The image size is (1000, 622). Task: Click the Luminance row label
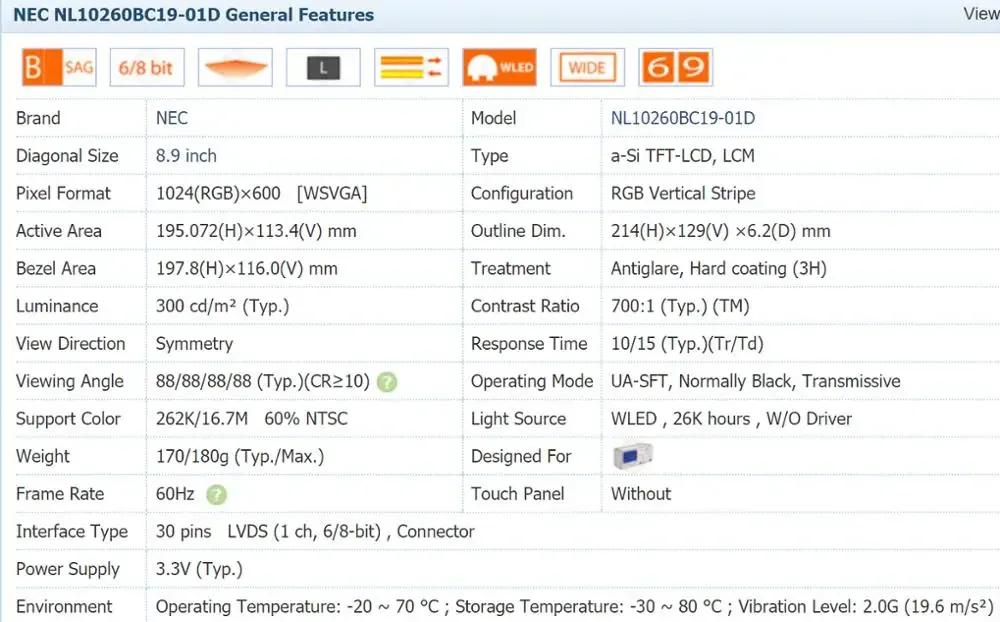coord(57,306)
